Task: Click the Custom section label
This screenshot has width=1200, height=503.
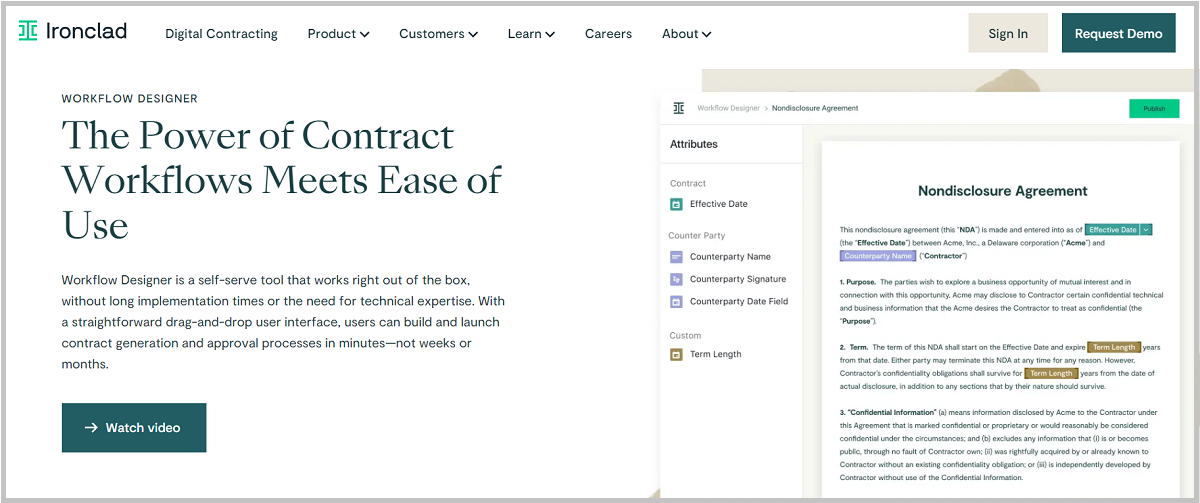Action: click(685, 336)
